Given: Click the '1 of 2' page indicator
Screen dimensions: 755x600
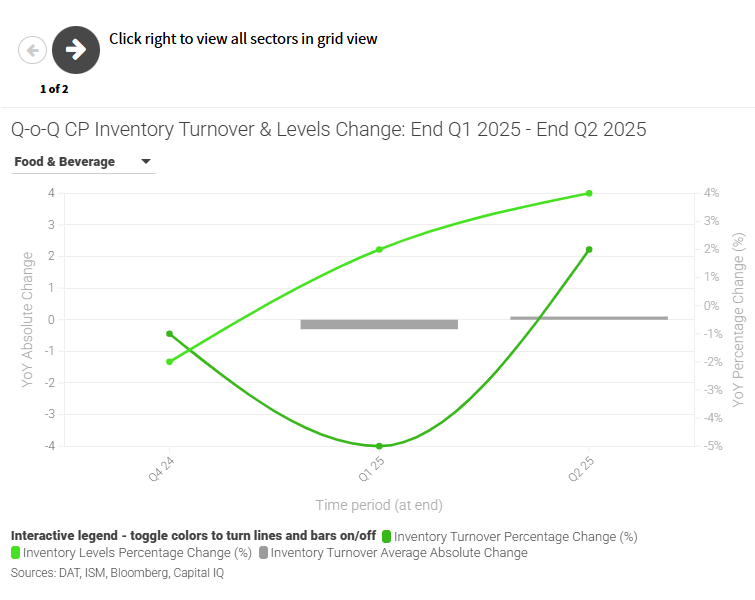Looking at the screenshot, I should pyautogui.click(x=54, y=89).
